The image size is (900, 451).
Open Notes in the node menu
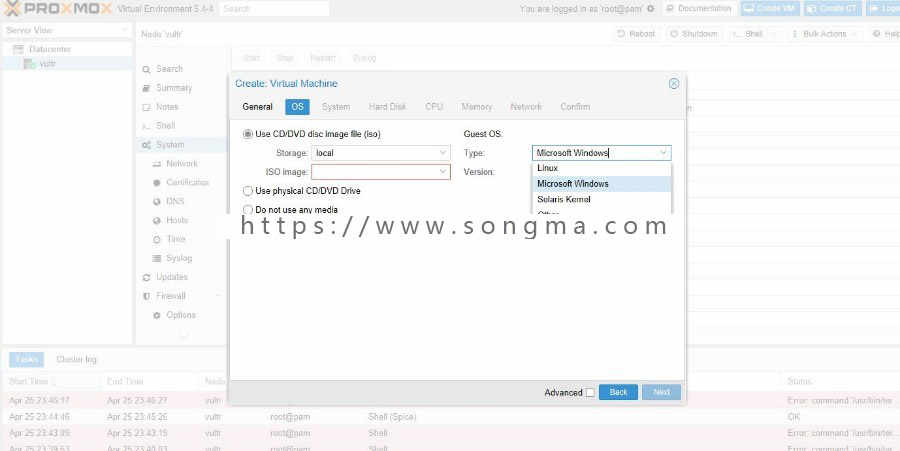point(167,107)
